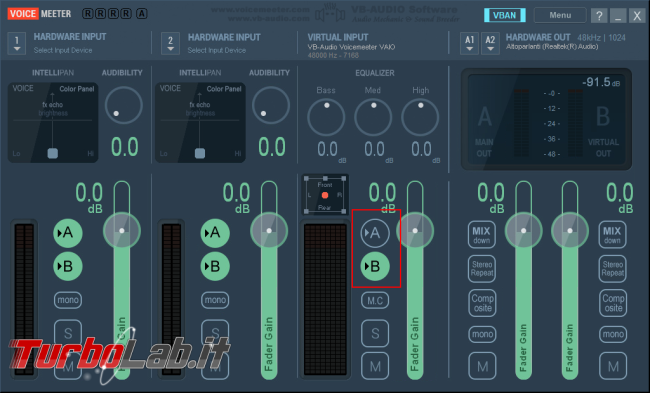Click the B virtual out fader knob
Viewport: 650px width, 393px height.
pos(570,230)
